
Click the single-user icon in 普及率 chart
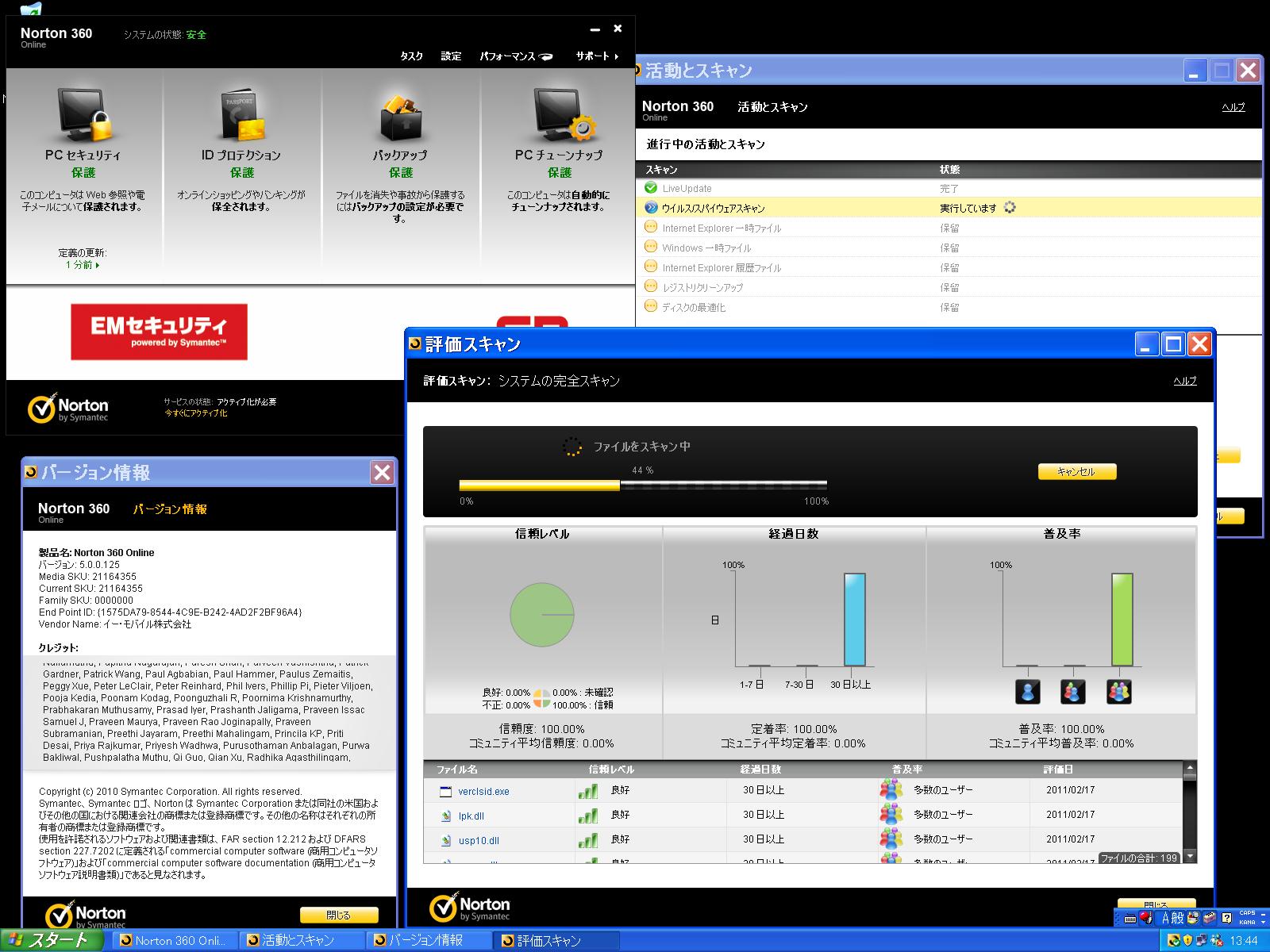point(1027,692)
